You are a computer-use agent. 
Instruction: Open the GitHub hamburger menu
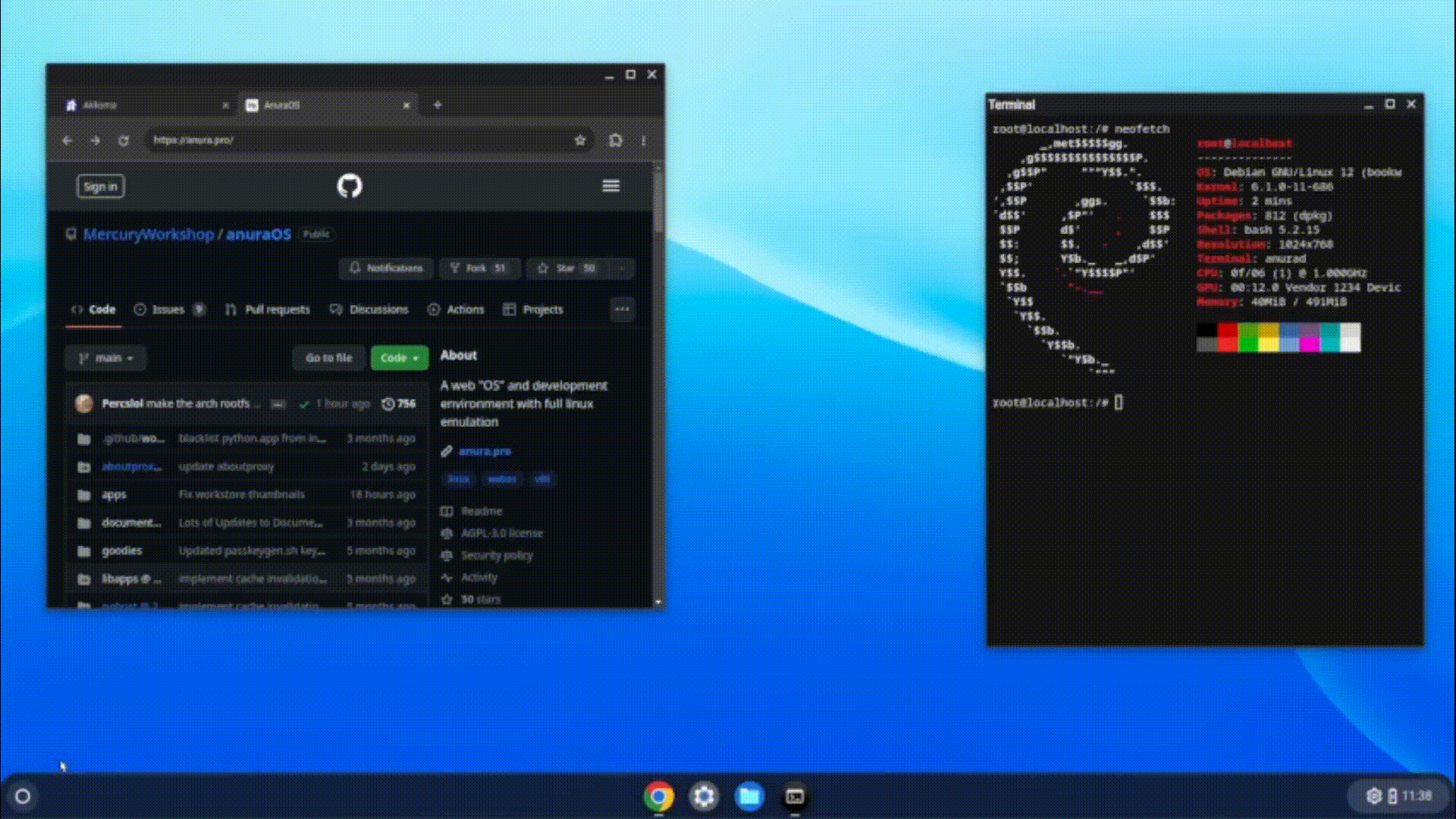click(x=611, y=186)
